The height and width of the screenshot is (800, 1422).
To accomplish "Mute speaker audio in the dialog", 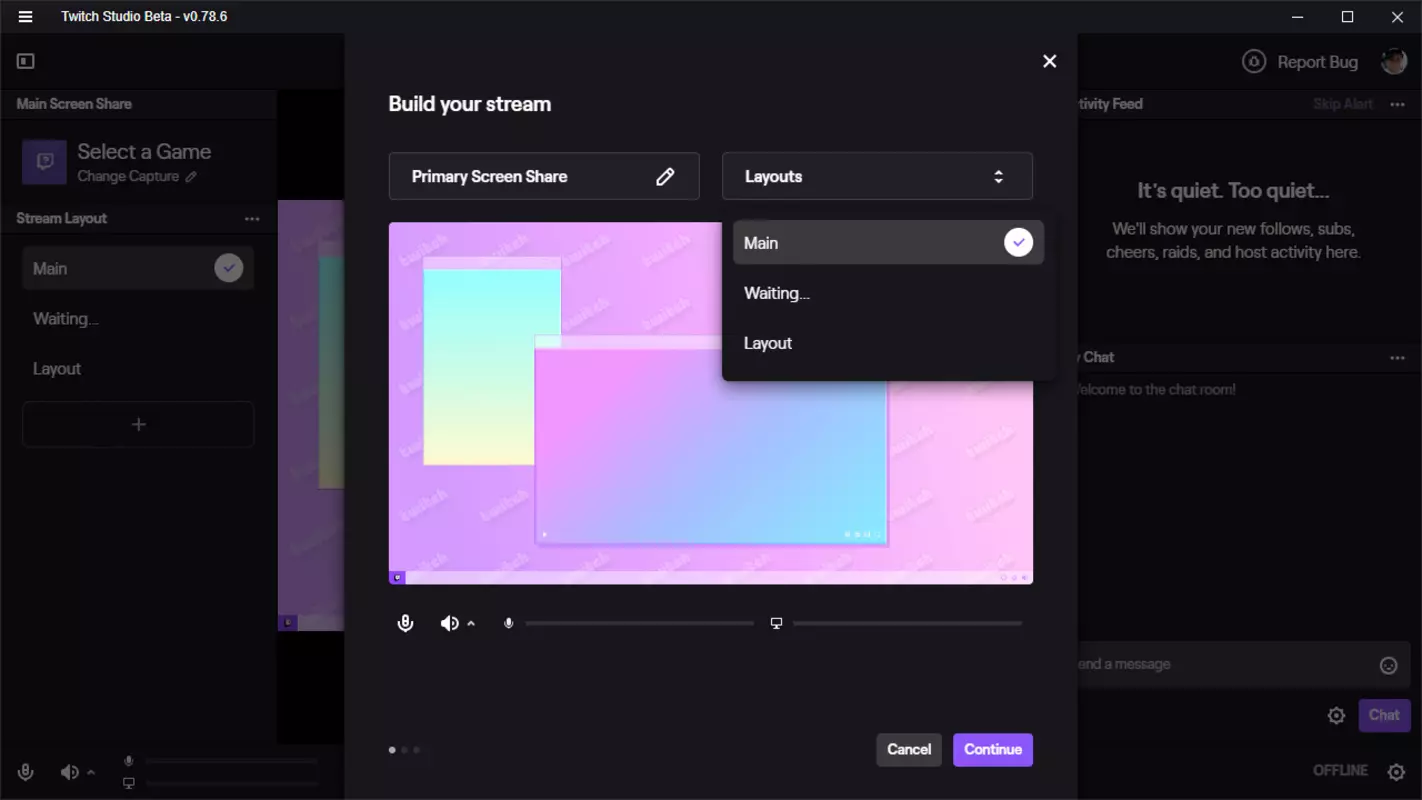I will 449,624.
